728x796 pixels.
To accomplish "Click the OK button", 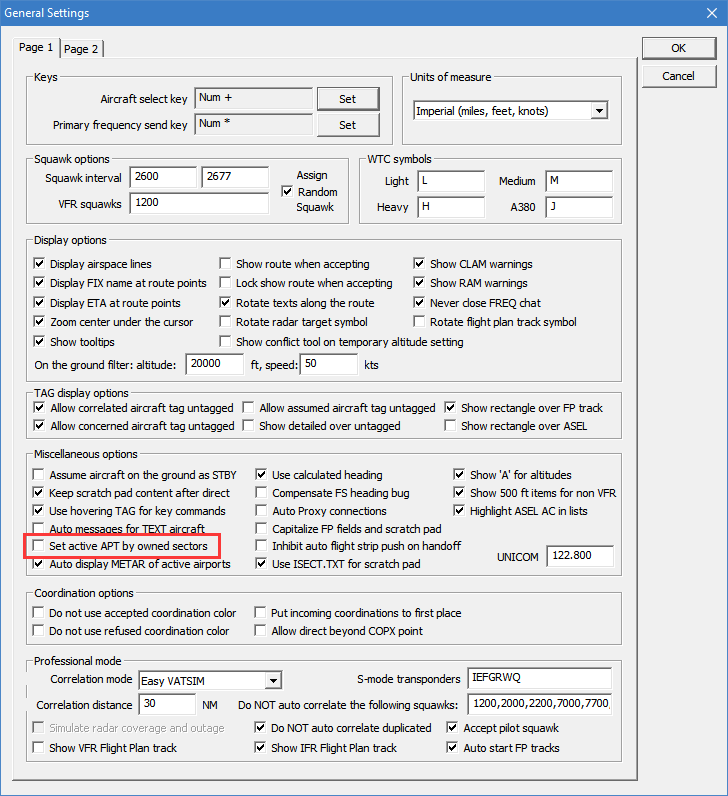I will click(x=678, y=48).
